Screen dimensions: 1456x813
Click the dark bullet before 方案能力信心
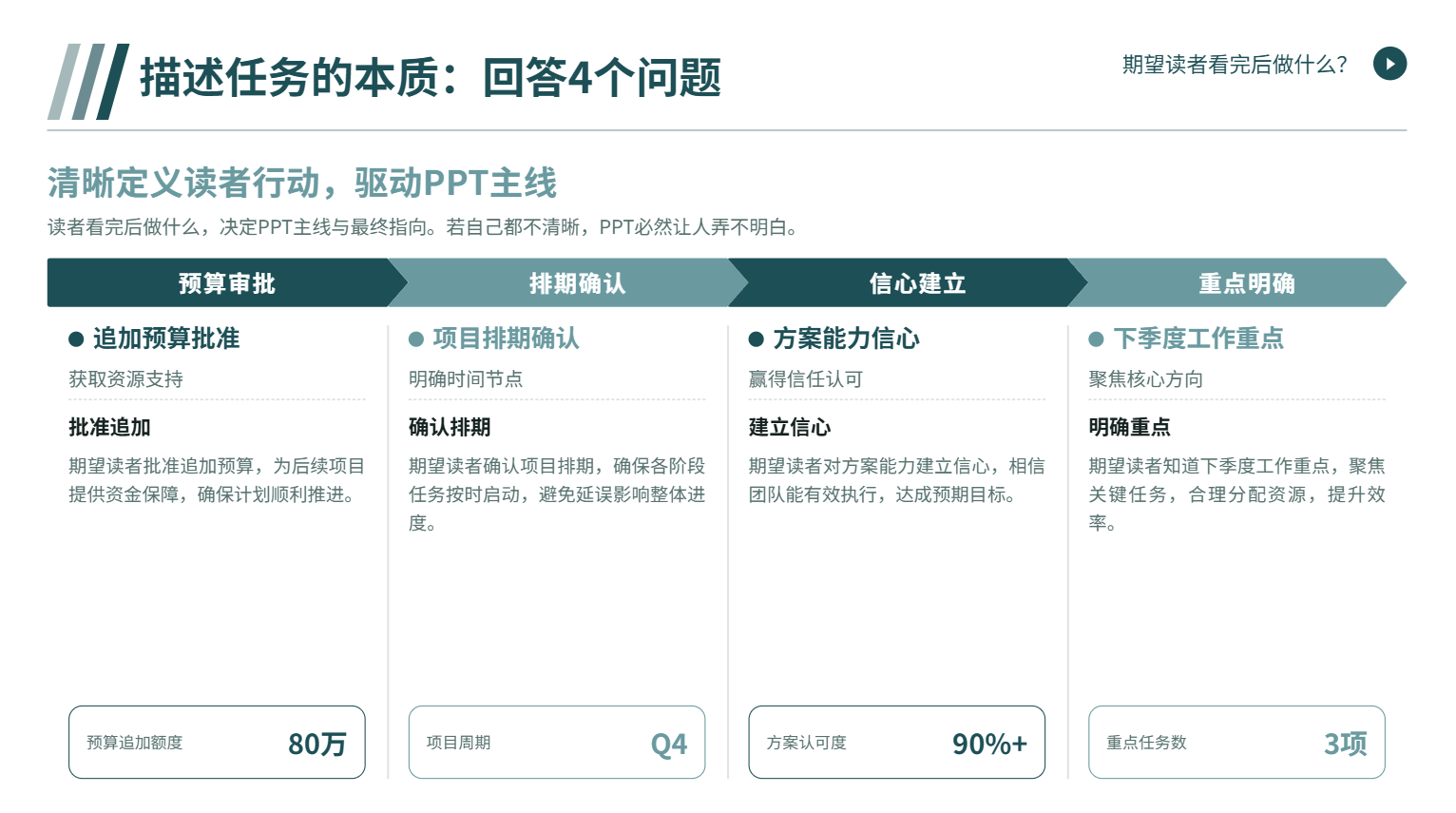757,339
